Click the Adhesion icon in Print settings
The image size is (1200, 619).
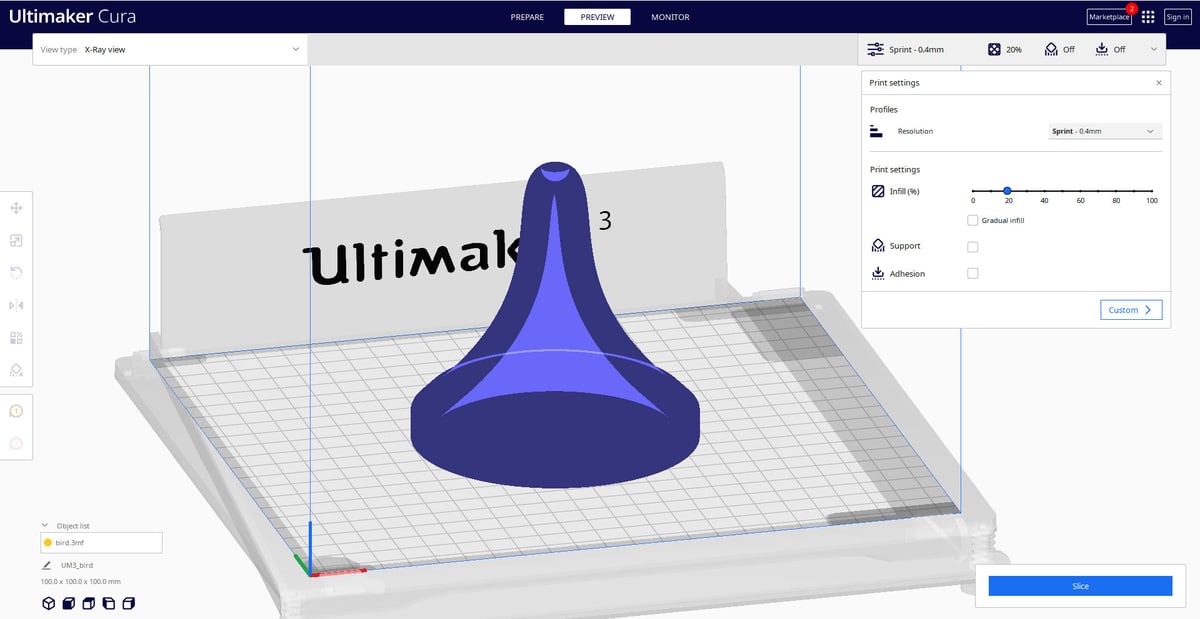click(877, 273)
